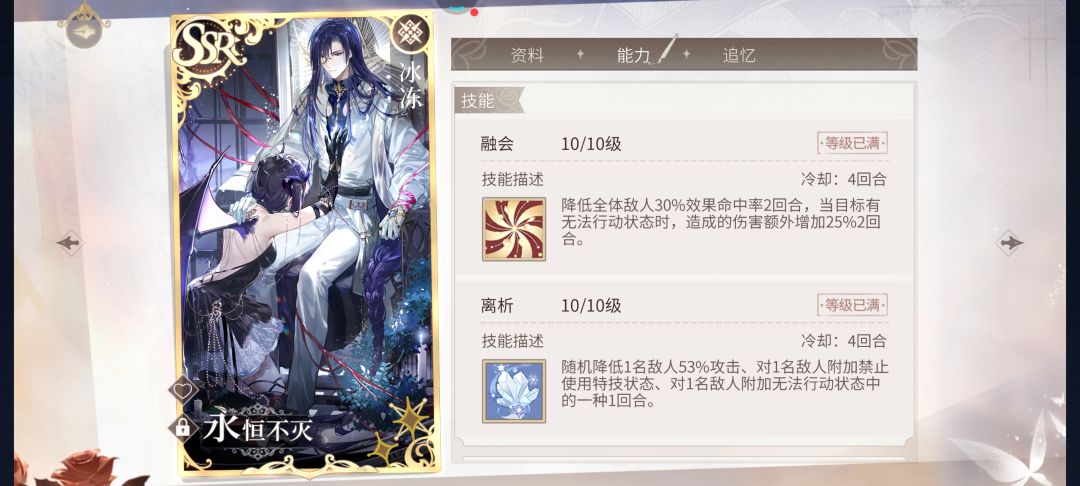Screen dimensions: 1080x486
Task: Switch to the 资料 tab
Action: pos(528,55)
